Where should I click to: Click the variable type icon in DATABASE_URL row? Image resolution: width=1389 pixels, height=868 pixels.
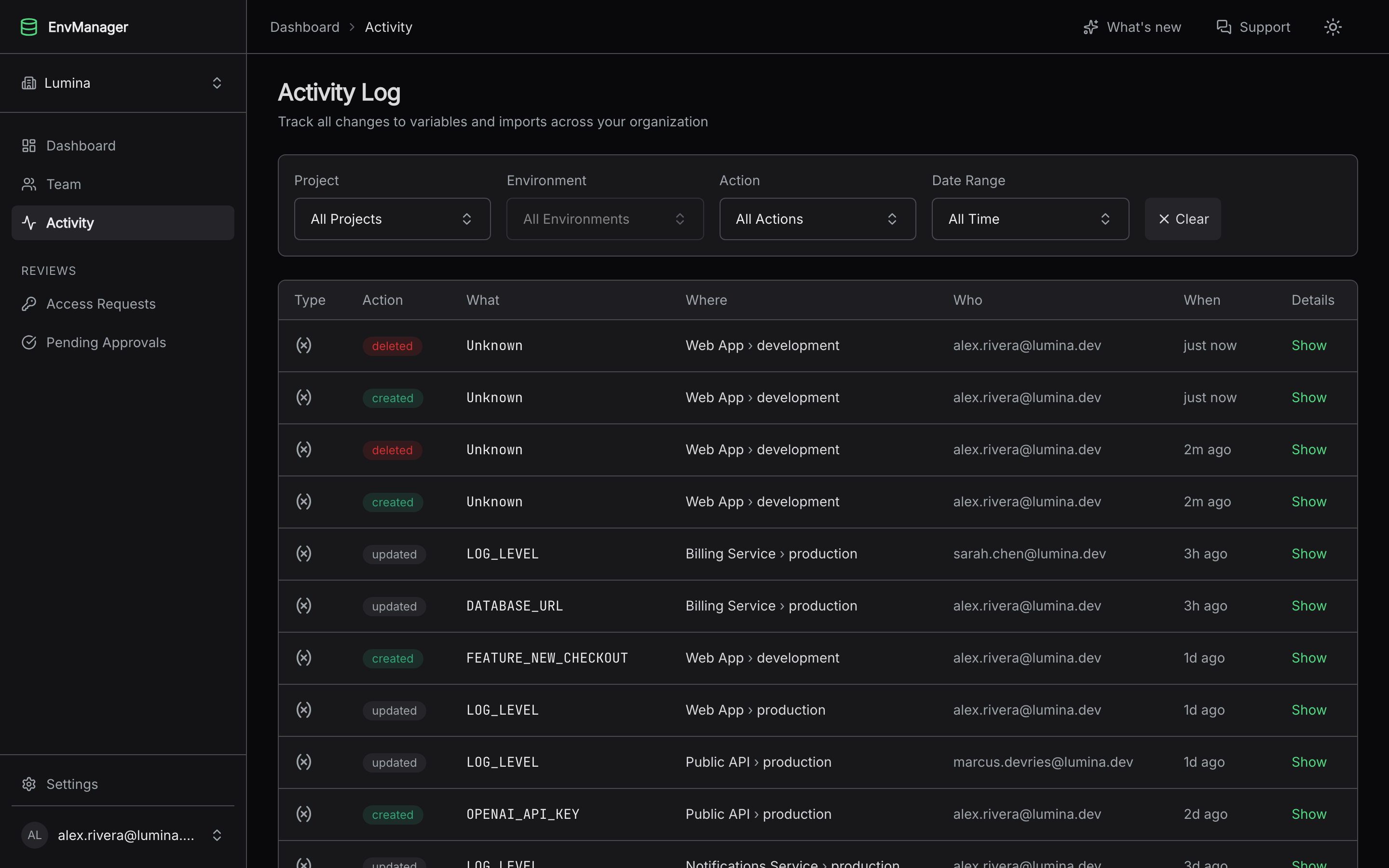(x=304, y=606)
